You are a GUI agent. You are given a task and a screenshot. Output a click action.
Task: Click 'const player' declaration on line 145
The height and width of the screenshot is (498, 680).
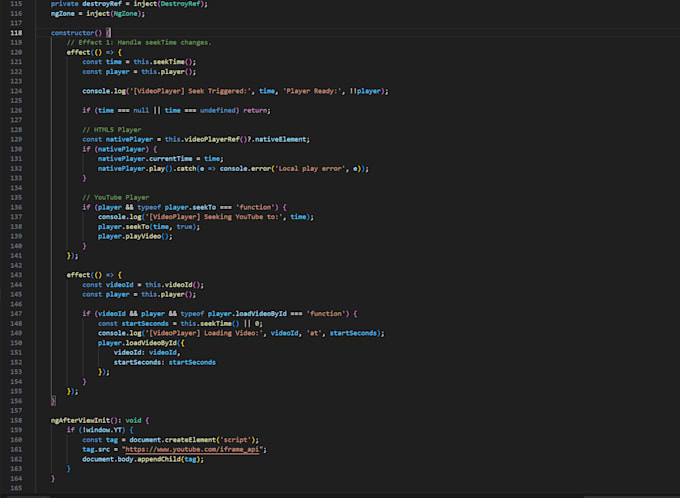(x=106, y=295)
